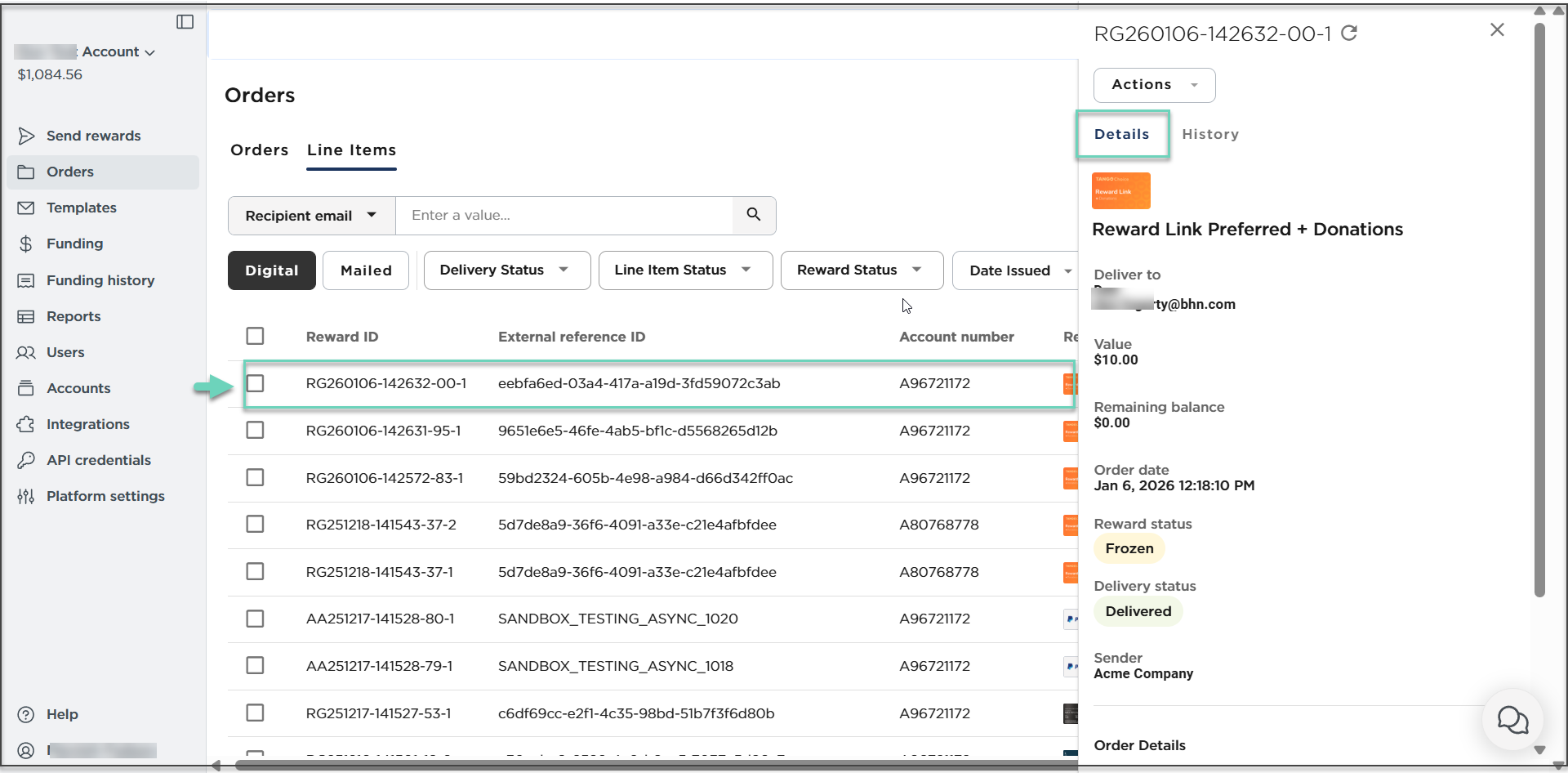Click the search value input field
The image size is (1568, 773).
563,216
